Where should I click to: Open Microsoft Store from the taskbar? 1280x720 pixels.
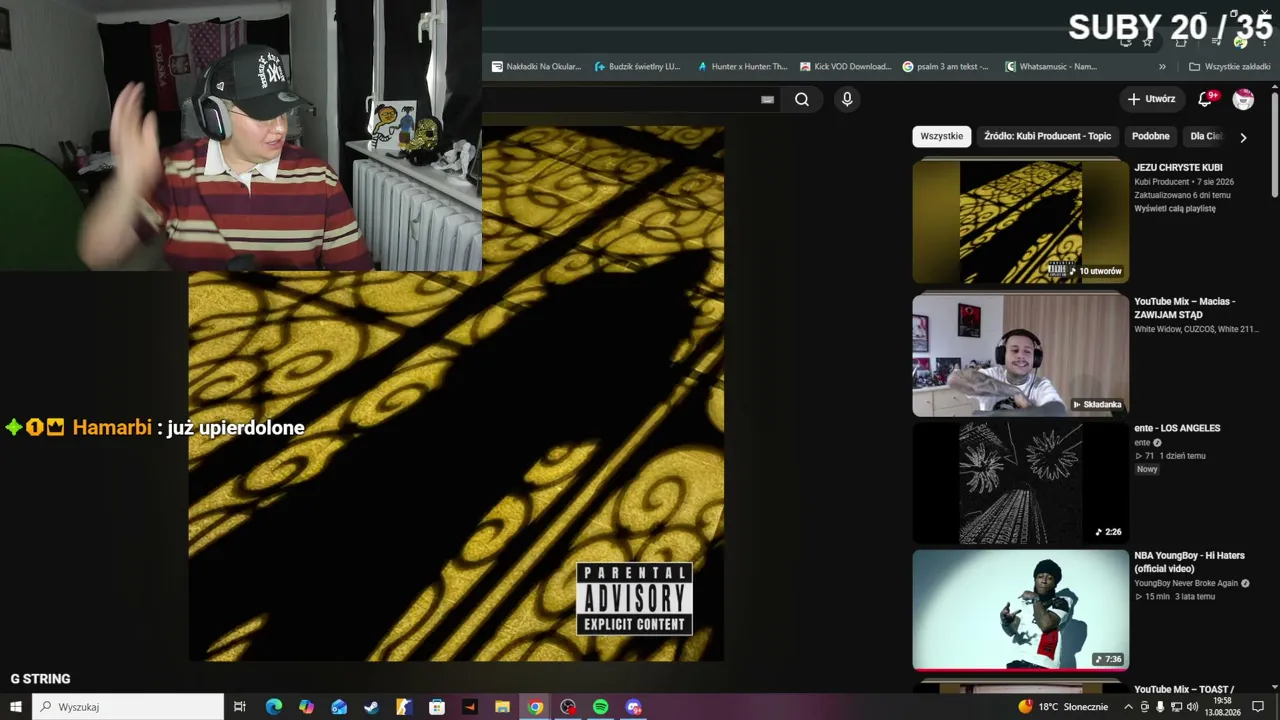tap(437, 707)
